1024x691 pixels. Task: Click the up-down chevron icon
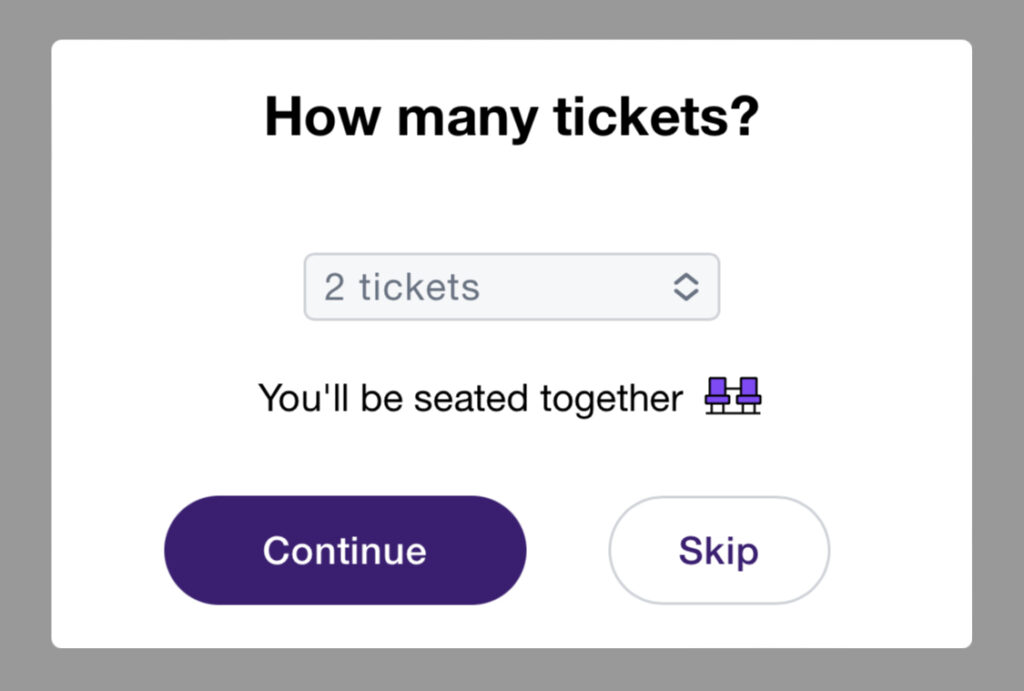[x=685, y=287]
